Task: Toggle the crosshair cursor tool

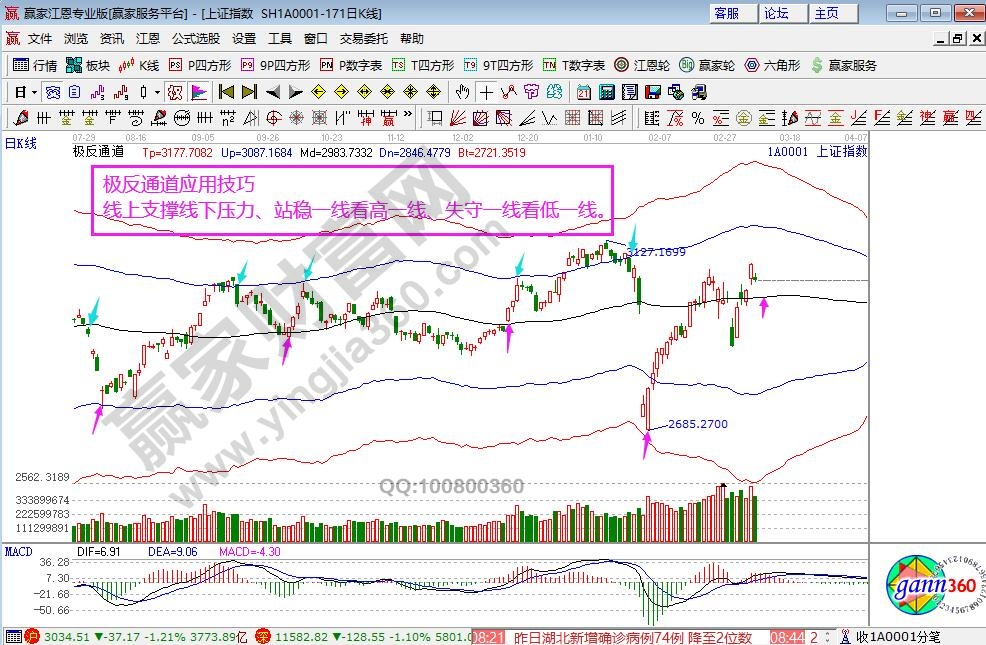Action: pyautogui.click(x=486, y=92)
